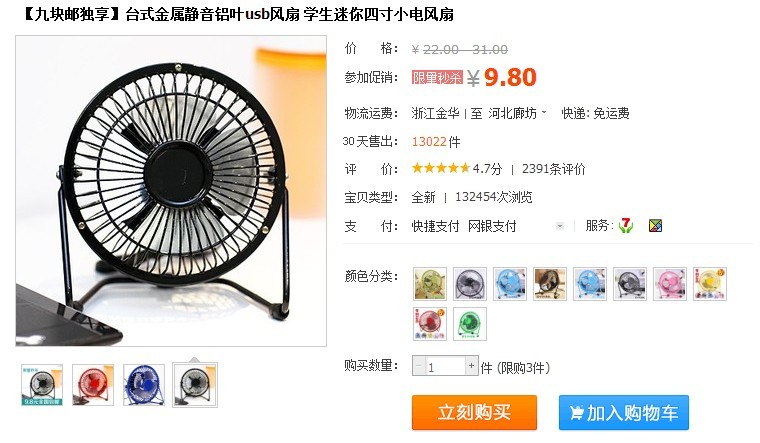
Task: Choose the yellow fan color swatch
Action: [x=710, y=284]
